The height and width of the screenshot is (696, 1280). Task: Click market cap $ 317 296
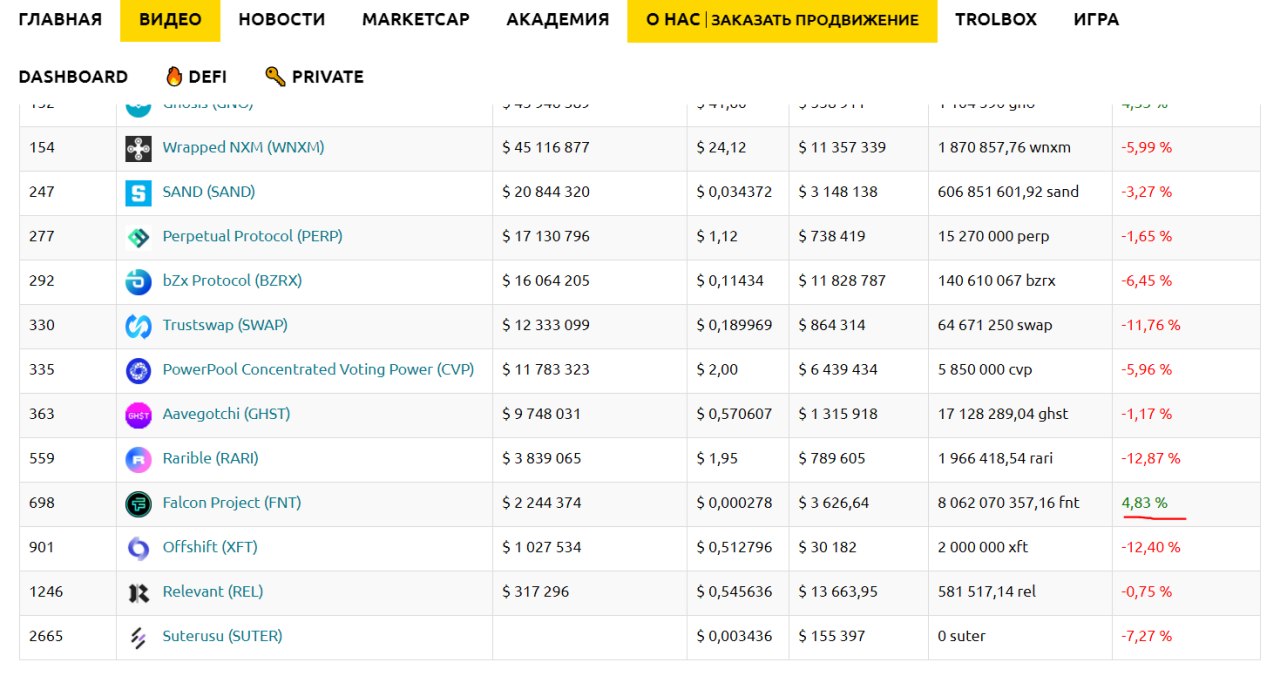536,592
